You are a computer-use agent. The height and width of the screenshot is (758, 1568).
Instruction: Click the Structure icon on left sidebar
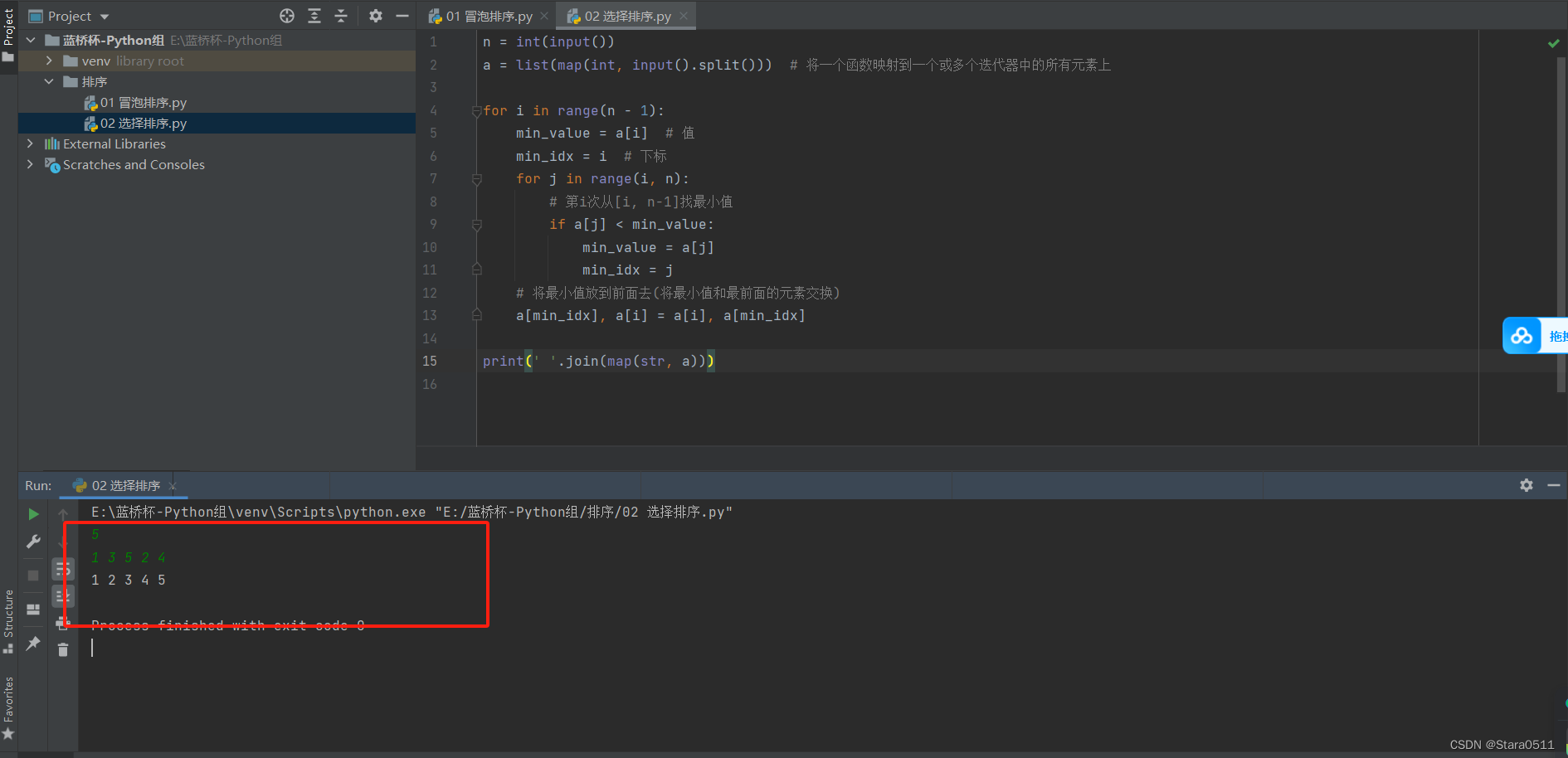coord(8,648)
